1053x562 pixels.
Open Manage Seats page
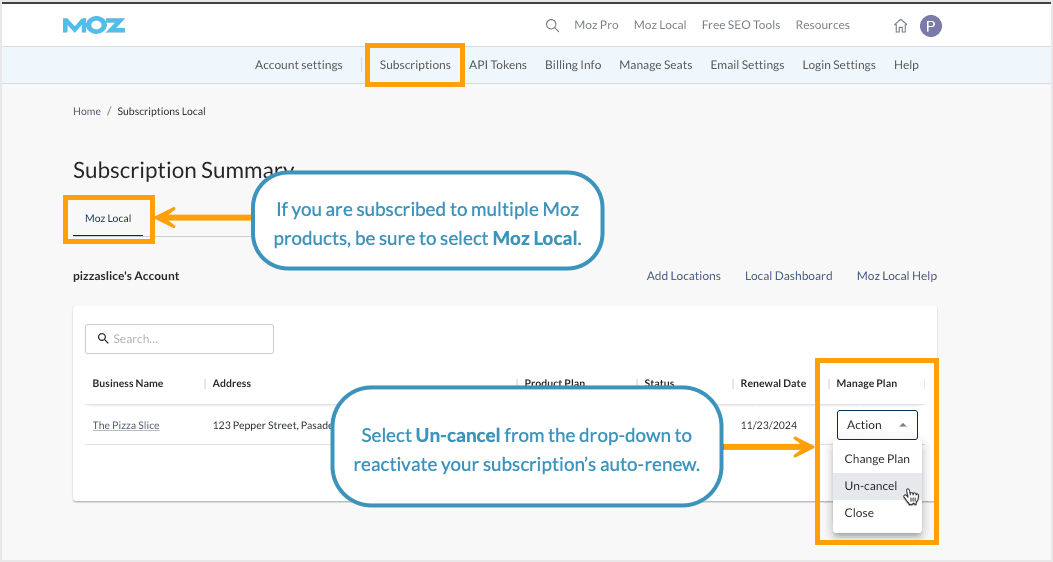[x=655, y=65]
